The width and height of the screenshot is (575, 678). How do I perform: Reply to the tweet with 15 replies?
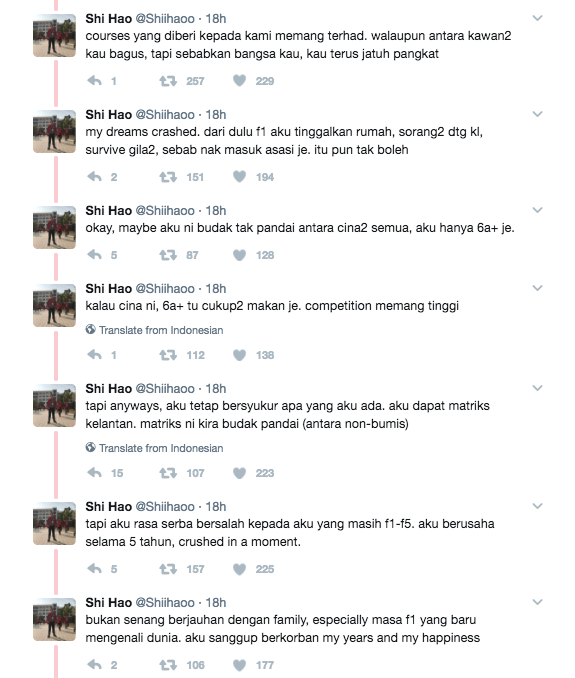tap(94, 473)
